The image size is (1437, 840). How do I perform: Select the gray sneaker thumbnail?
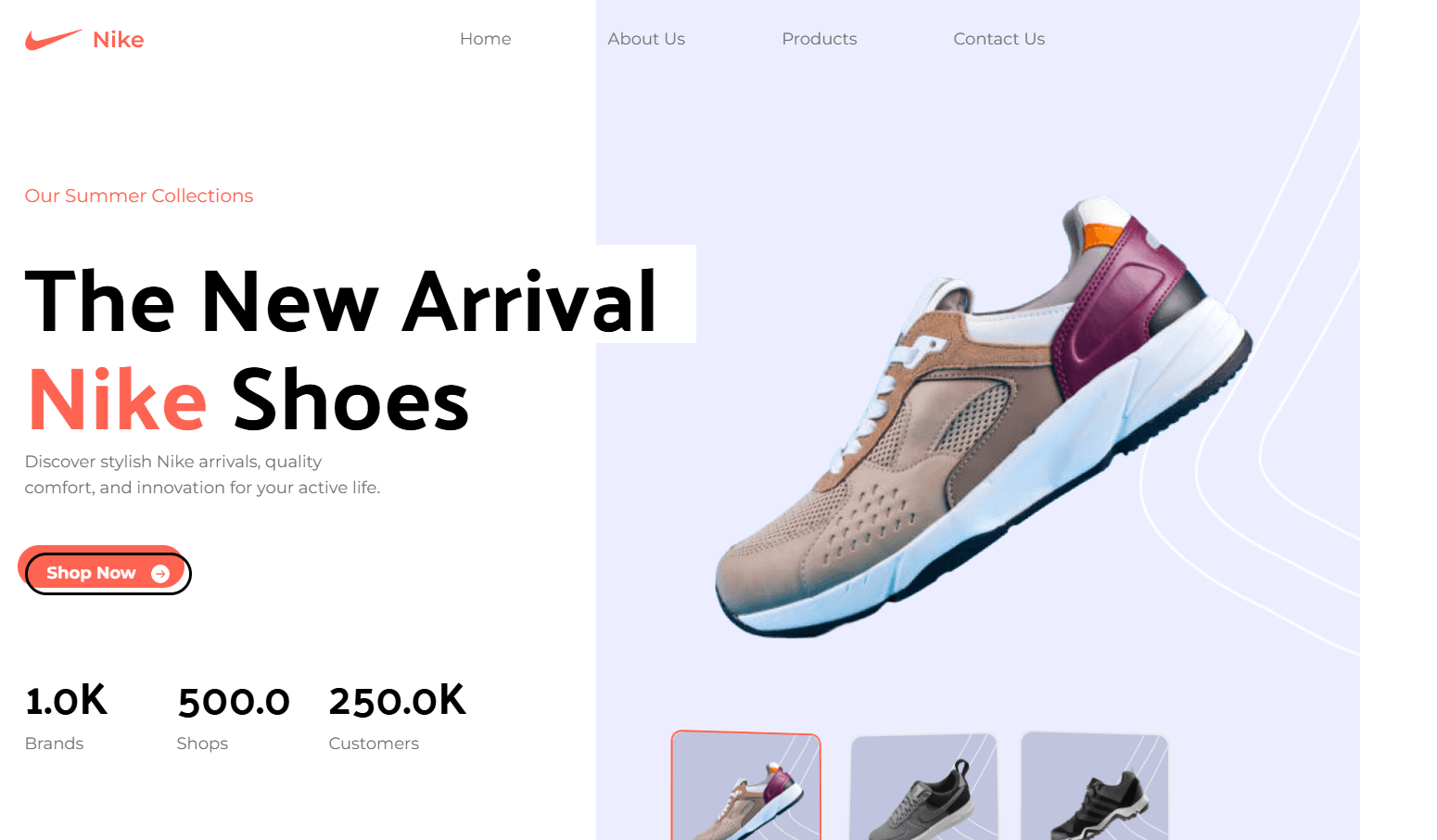[x=923, y=787]
